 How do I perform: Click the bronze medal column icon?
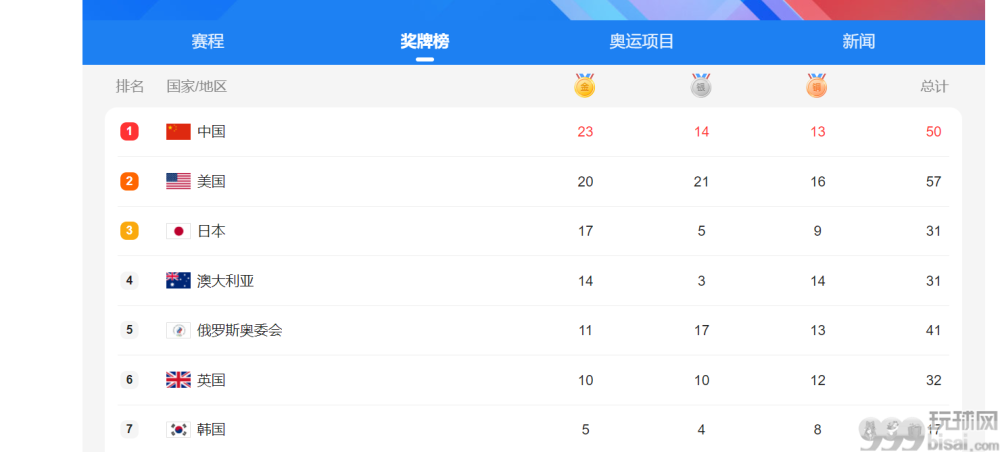(x=816, y=85)
